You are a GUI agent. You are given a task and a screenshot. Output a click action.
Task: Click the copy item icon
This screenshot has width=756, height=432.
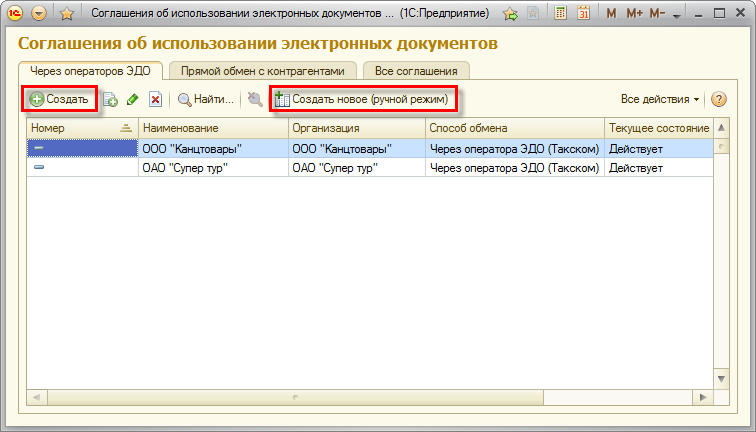pos(110,99)
